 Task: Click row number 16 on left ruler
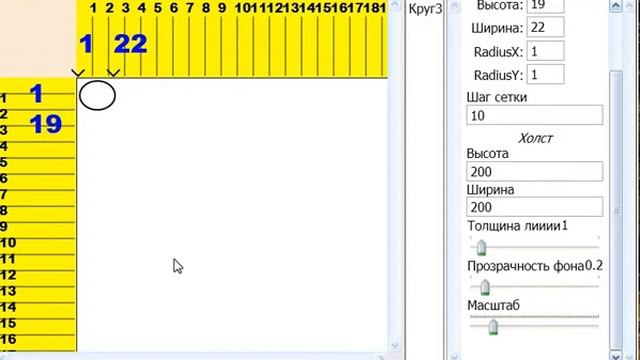point(8,339)
